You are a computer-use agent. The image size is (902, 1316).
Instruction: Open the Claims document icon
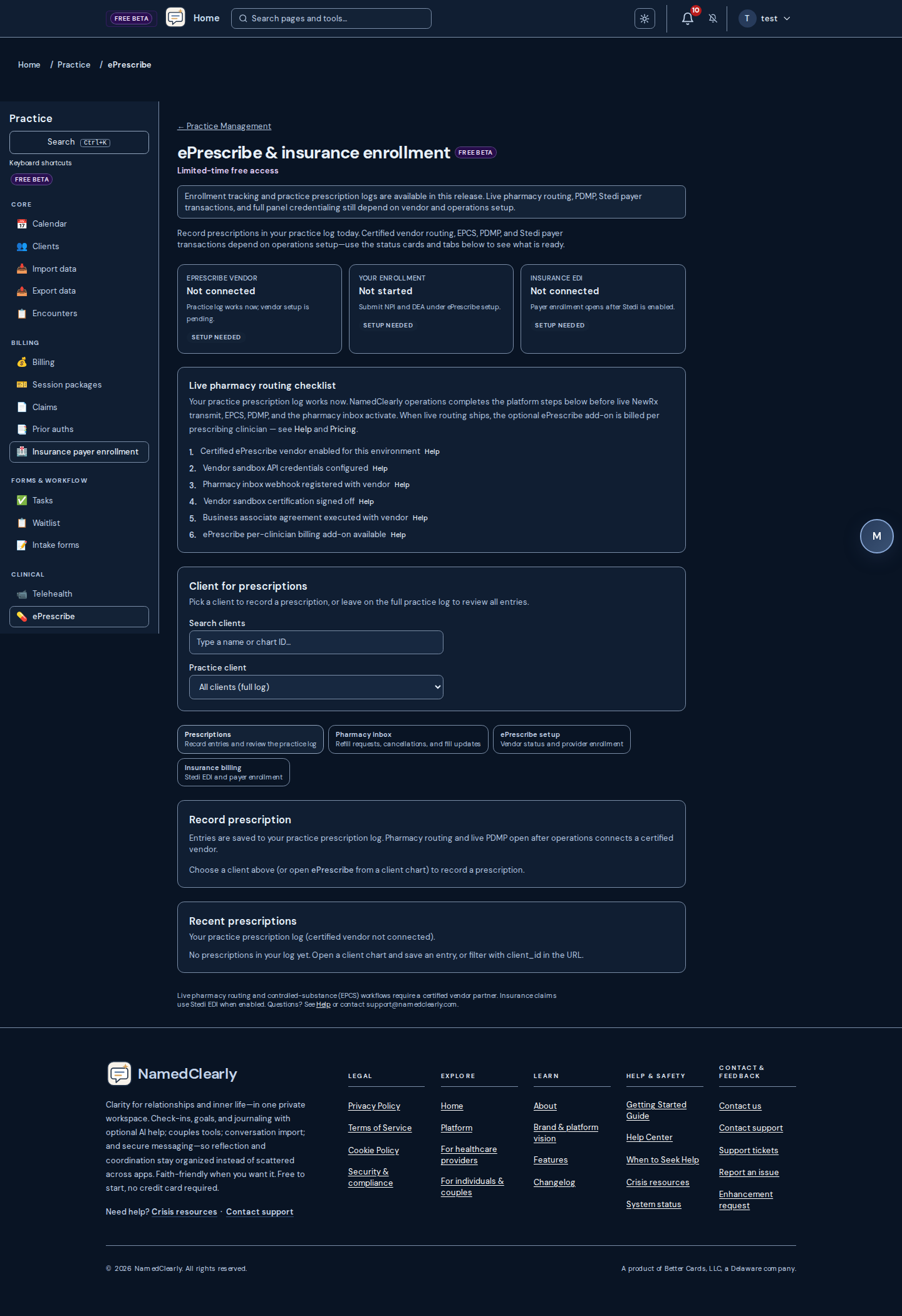[x=22, y=408]
